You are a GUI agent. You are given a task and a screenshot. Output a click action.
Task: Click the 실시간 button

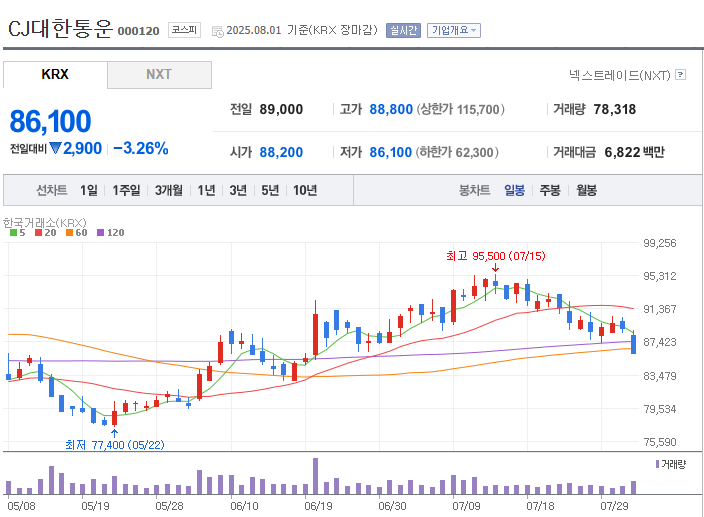(403, 31)
